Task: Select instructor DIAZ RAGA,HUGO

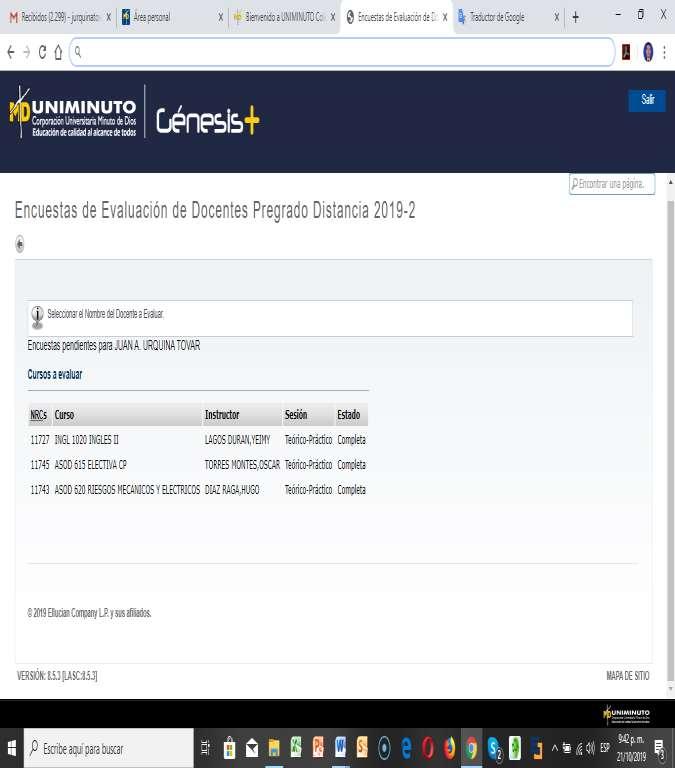Action: click(232, 490)
